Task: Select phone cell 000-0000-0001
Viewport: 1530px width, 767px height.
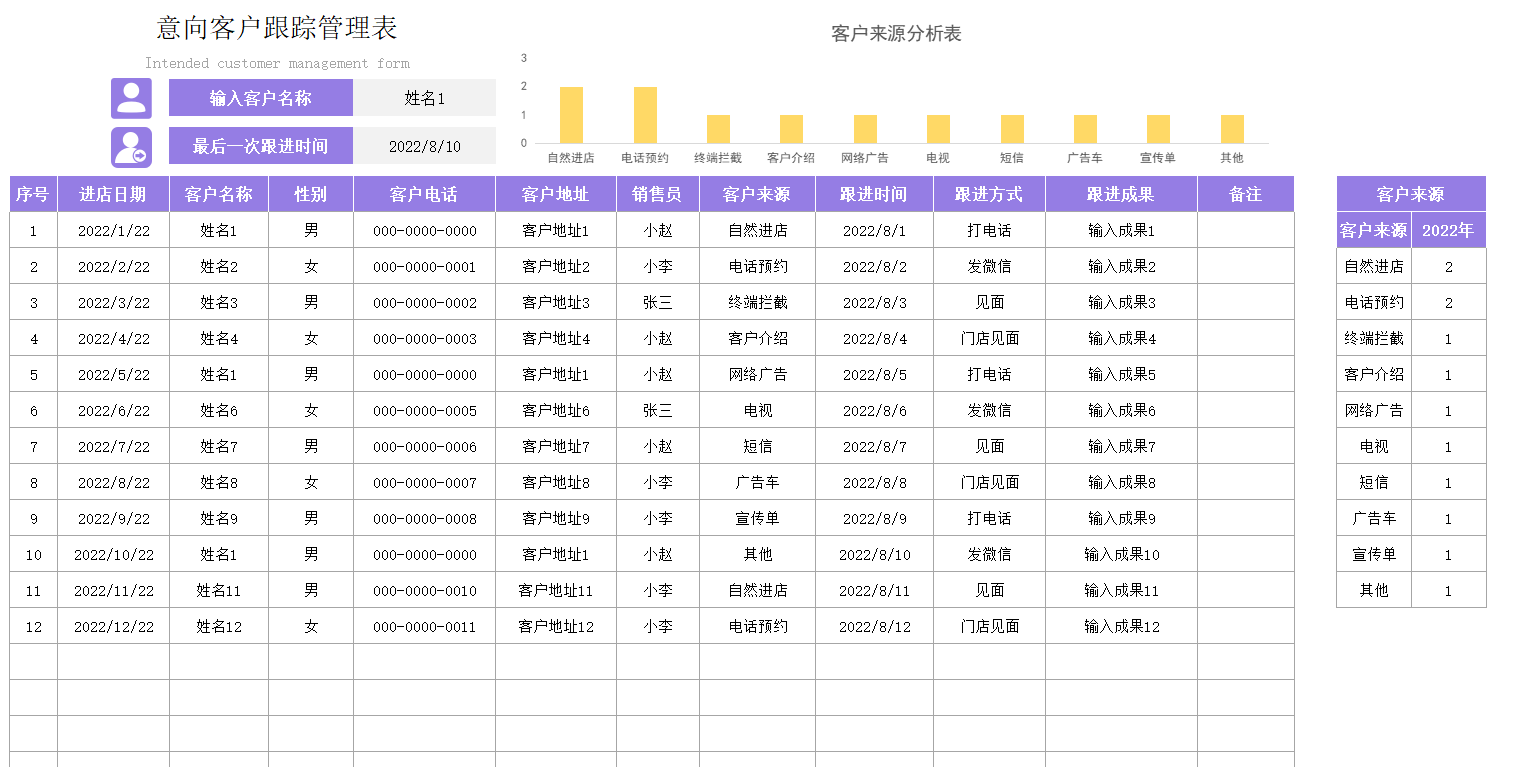Action: [424, 266]
